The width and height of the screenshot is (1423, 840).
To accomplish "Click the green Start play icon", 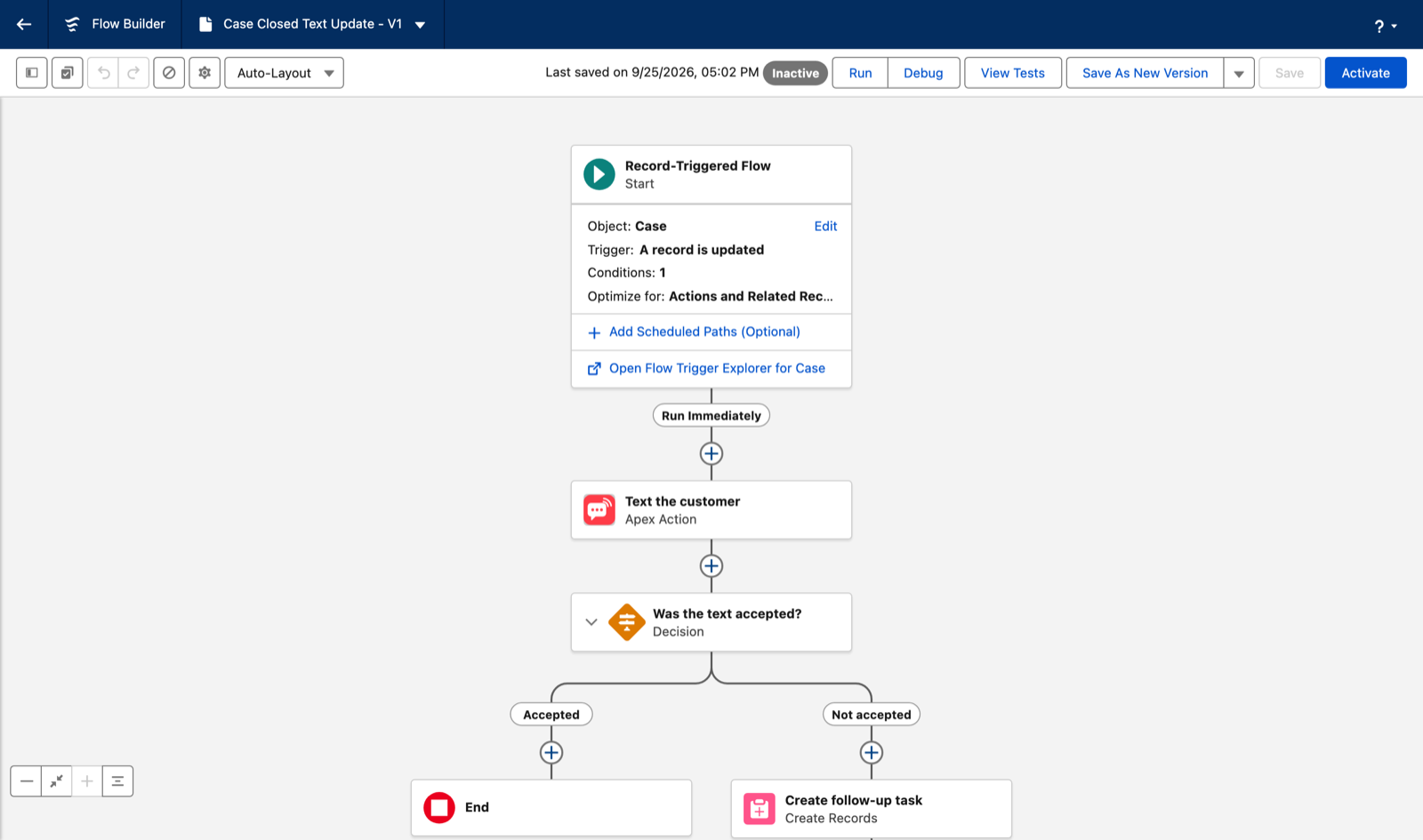I will coord(599,174).
